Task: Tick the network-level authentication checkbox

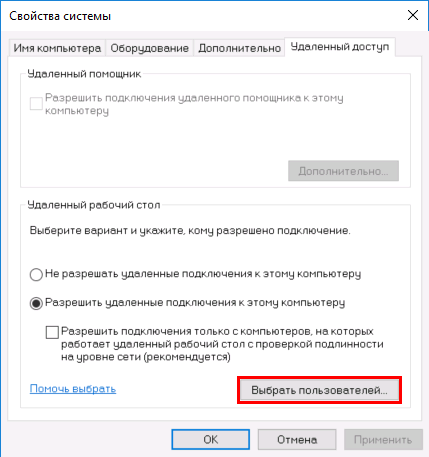Action: click(x=52, y=332)
